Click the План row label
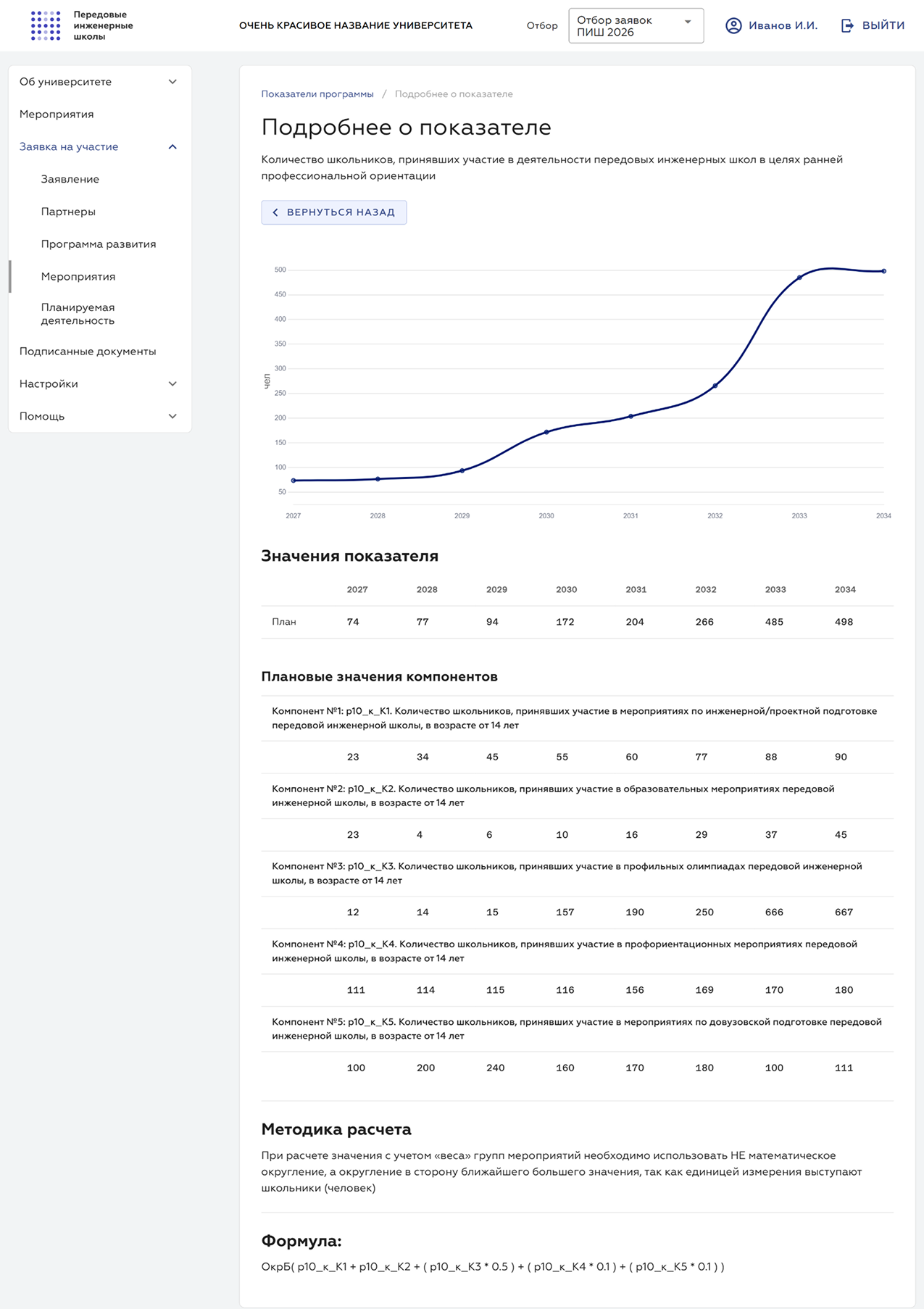 284,622
